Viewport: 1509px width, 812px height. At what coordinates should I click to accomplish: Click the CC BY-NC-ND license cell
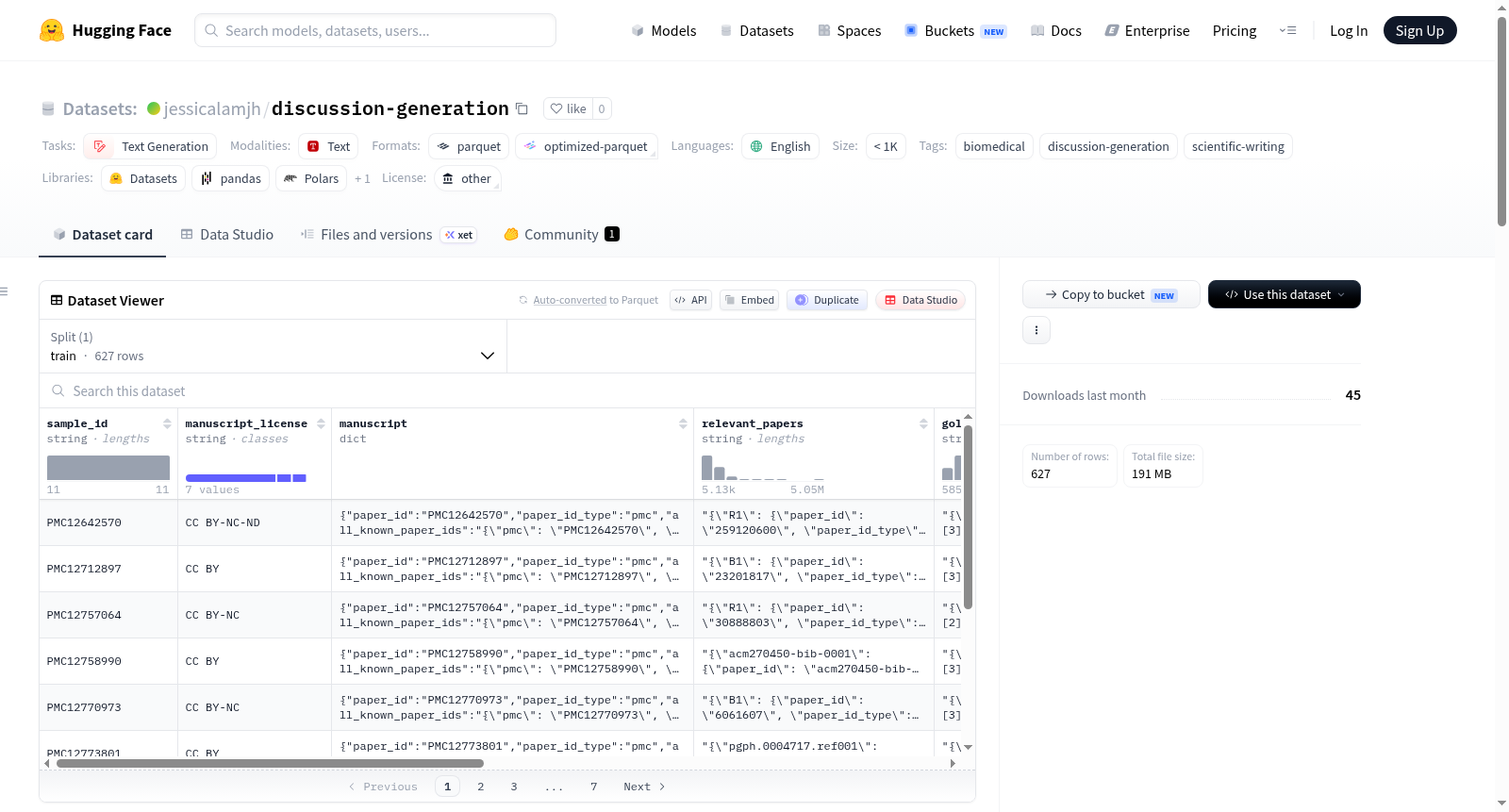[x=255, y=522]
